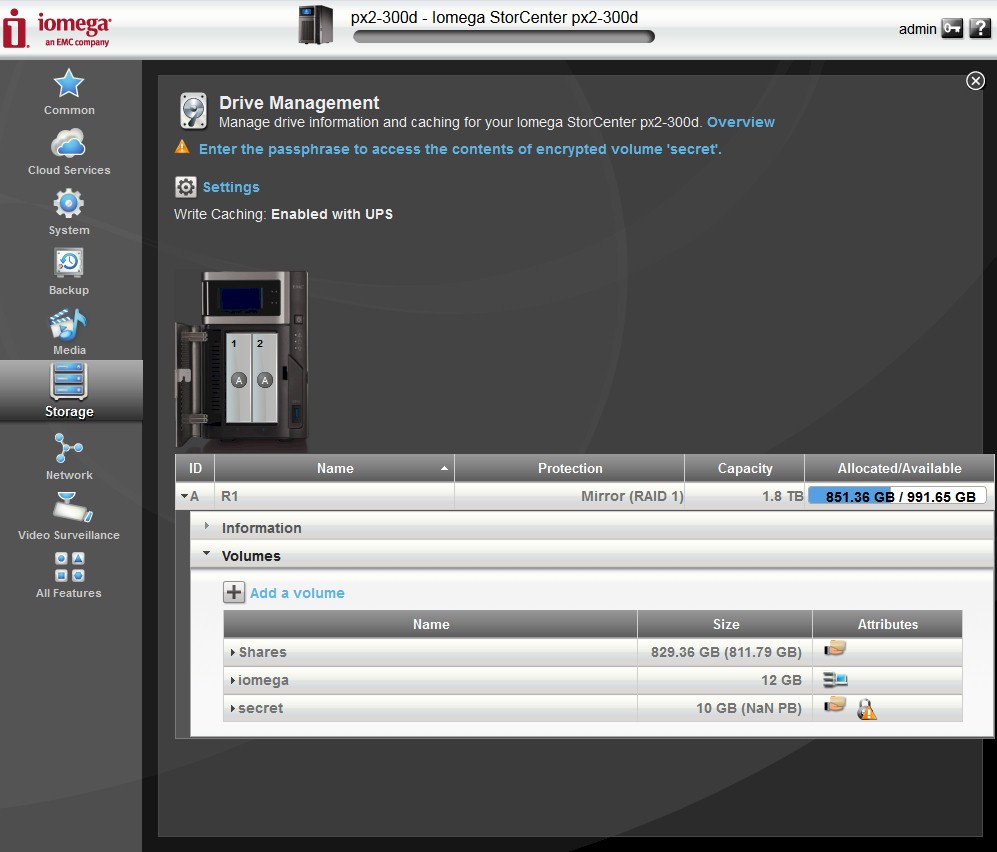Click the Iomega logo
Image resolution: width=997 pixels, height=852 pixels.
[57, 29]
